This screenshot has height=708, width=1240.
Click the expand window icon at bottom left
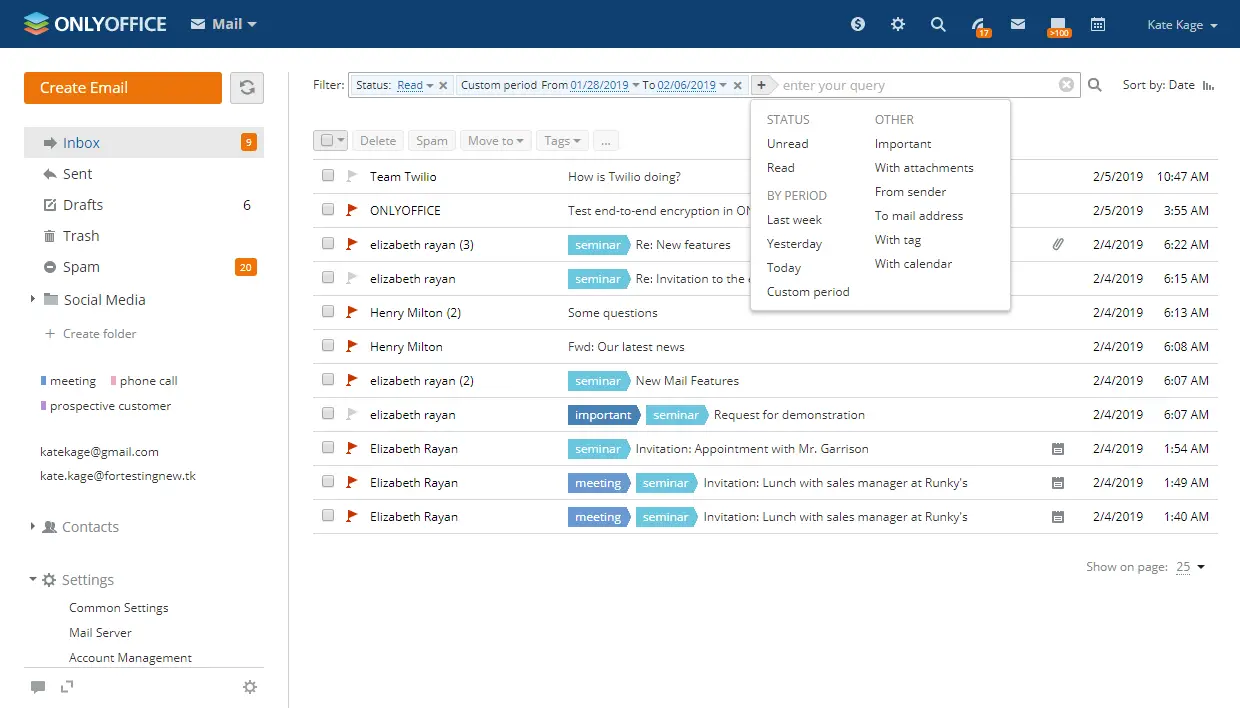67,687
